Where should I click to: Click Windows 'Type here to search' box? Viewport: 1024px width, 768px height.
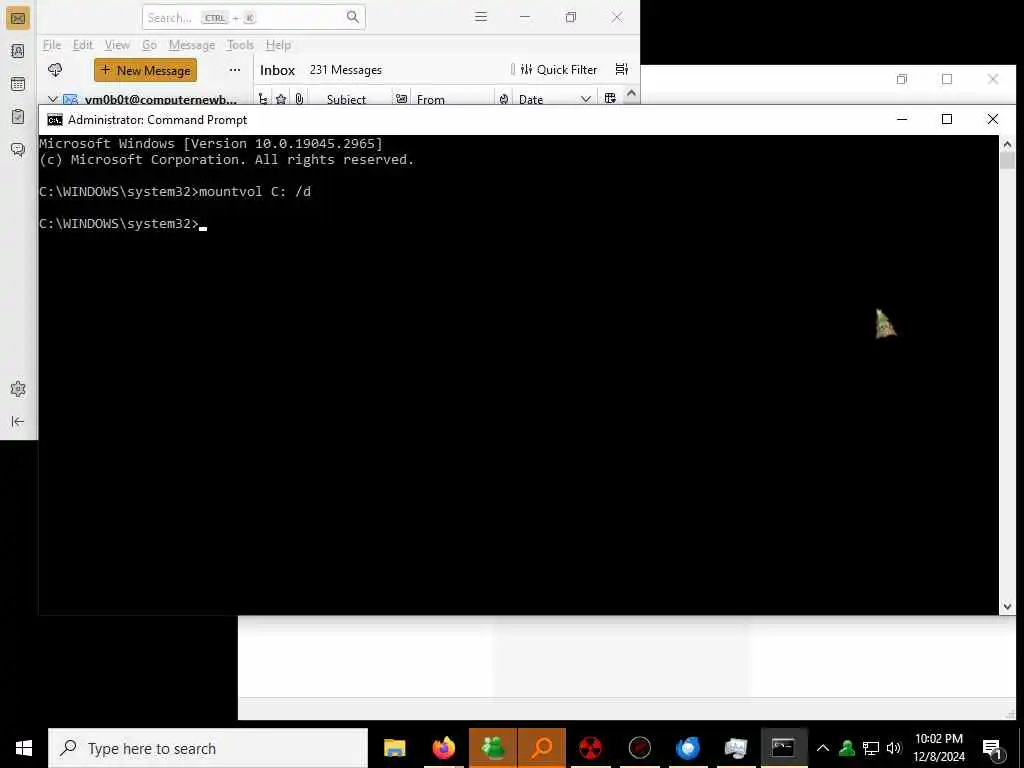click(208, 748)
